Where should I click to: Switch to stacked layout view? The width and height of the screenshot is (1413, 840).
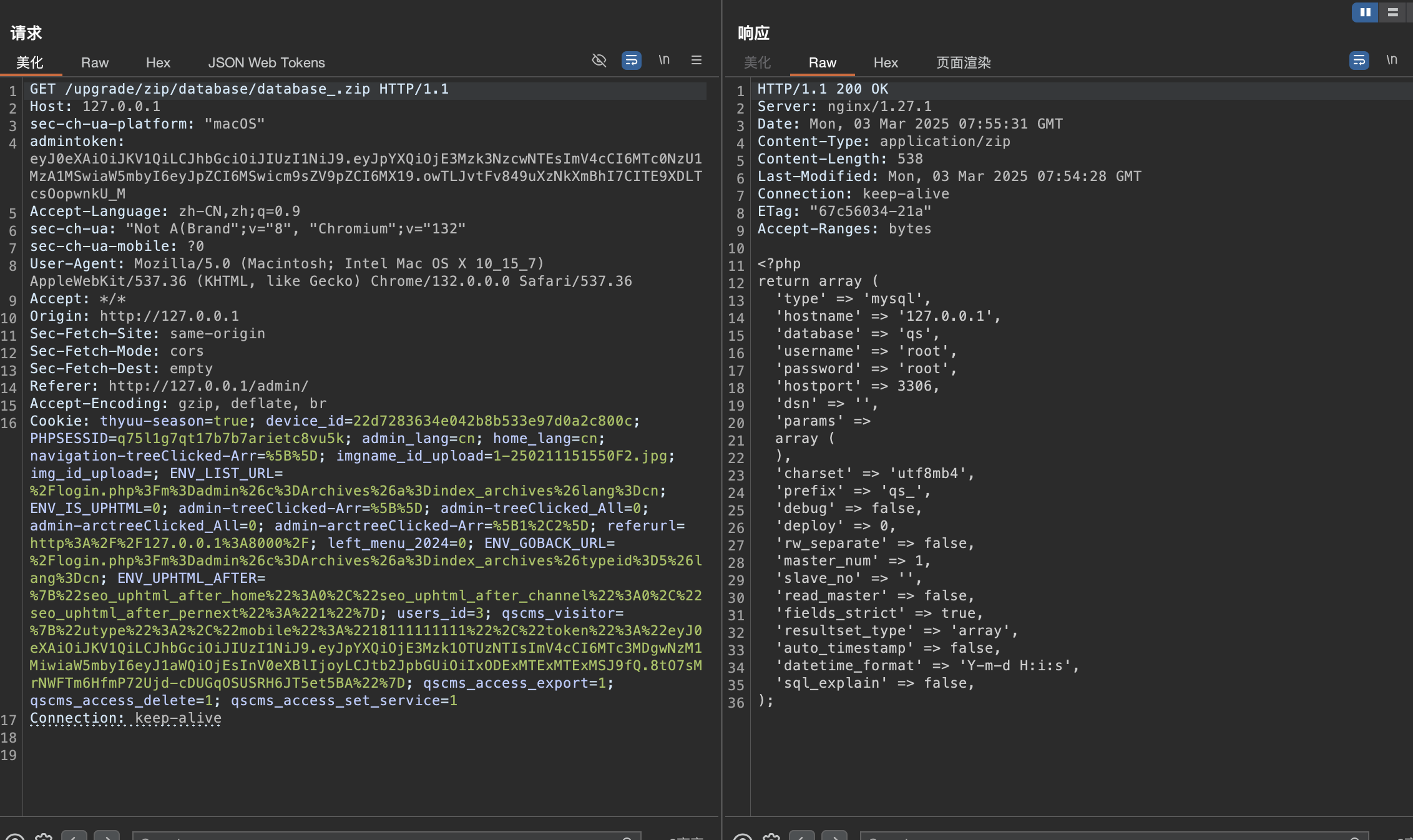[x=1392, y=12]
